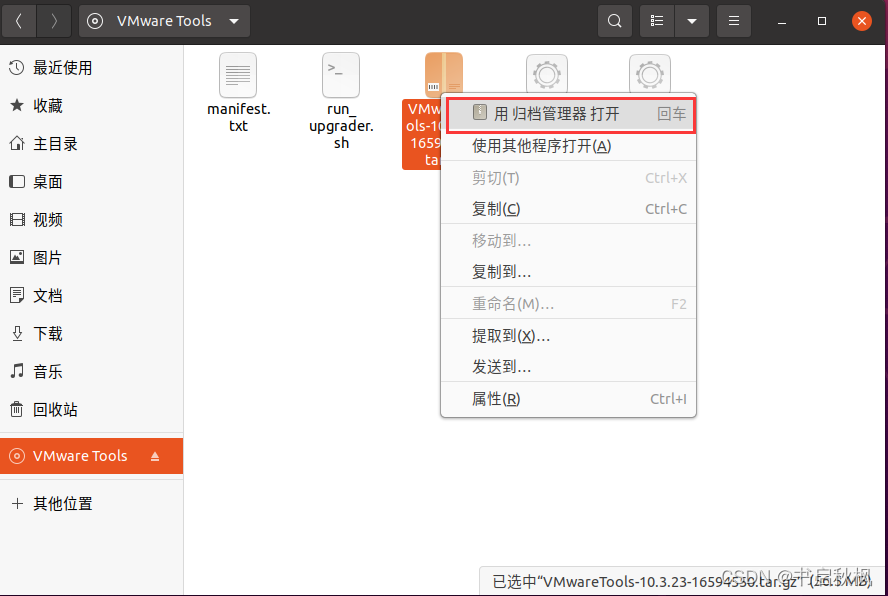Open 回收站 trash in the sidebar
The image size is (888, 596).
pos(91,410)
